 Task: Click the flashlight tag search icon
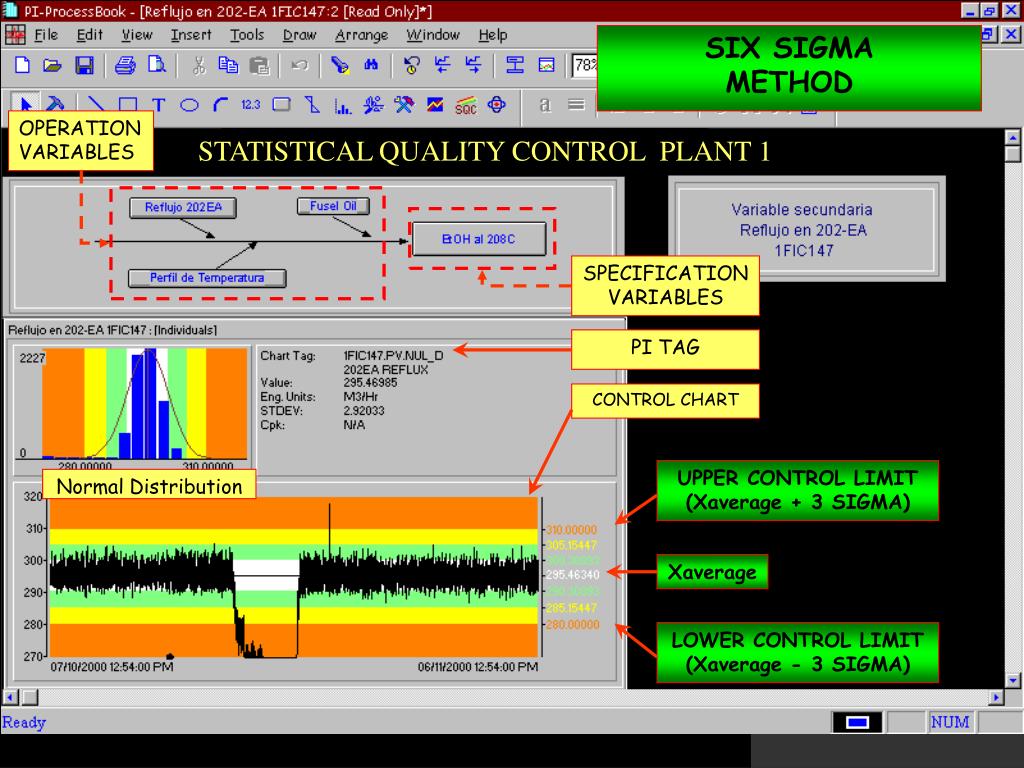click(x=340, y=65)
